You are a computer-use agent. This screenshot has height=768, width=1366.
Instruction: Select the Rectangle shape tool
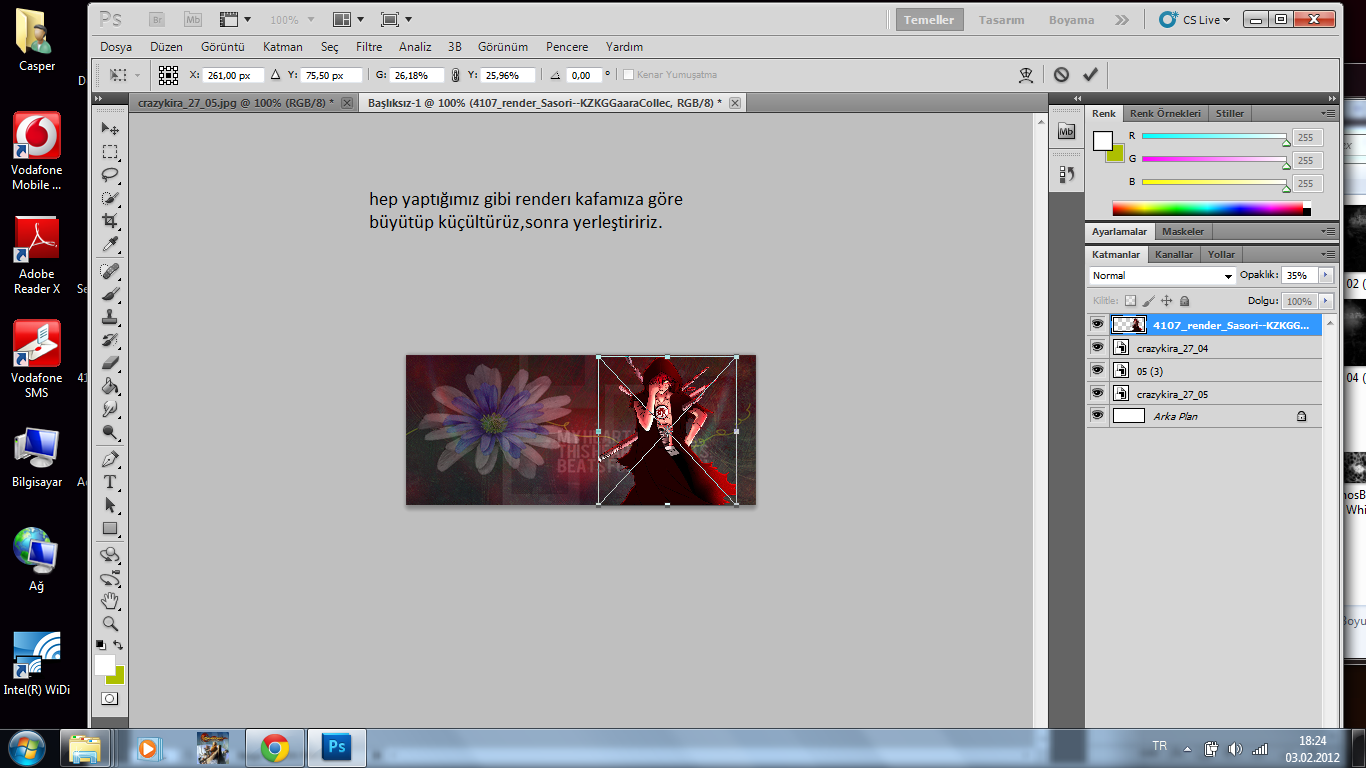coord(110,529)
